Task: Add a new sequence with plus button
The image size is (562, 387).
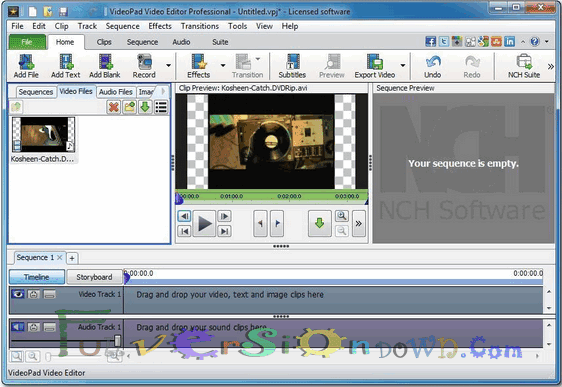Action: click(72, 258)
